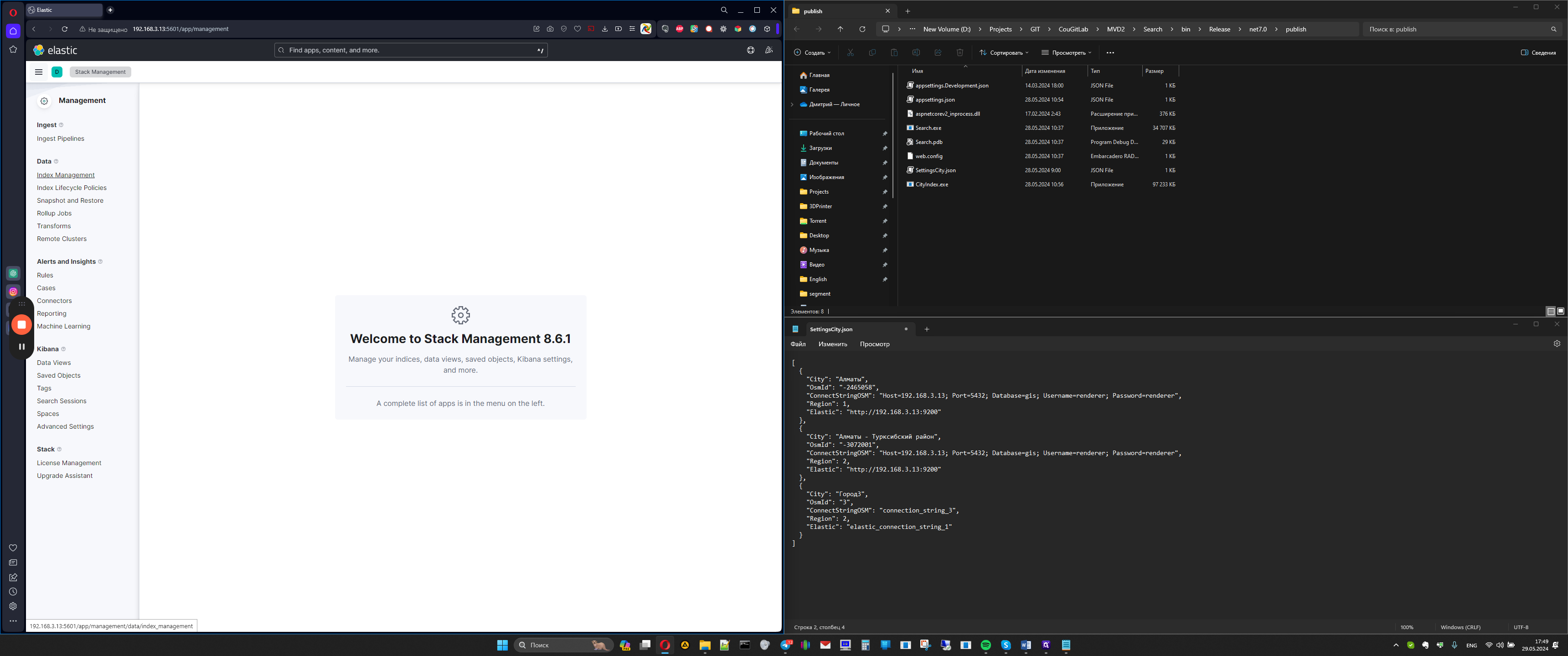
Task: Switch File Explorer to details list view
Action: coord(1550,311)
